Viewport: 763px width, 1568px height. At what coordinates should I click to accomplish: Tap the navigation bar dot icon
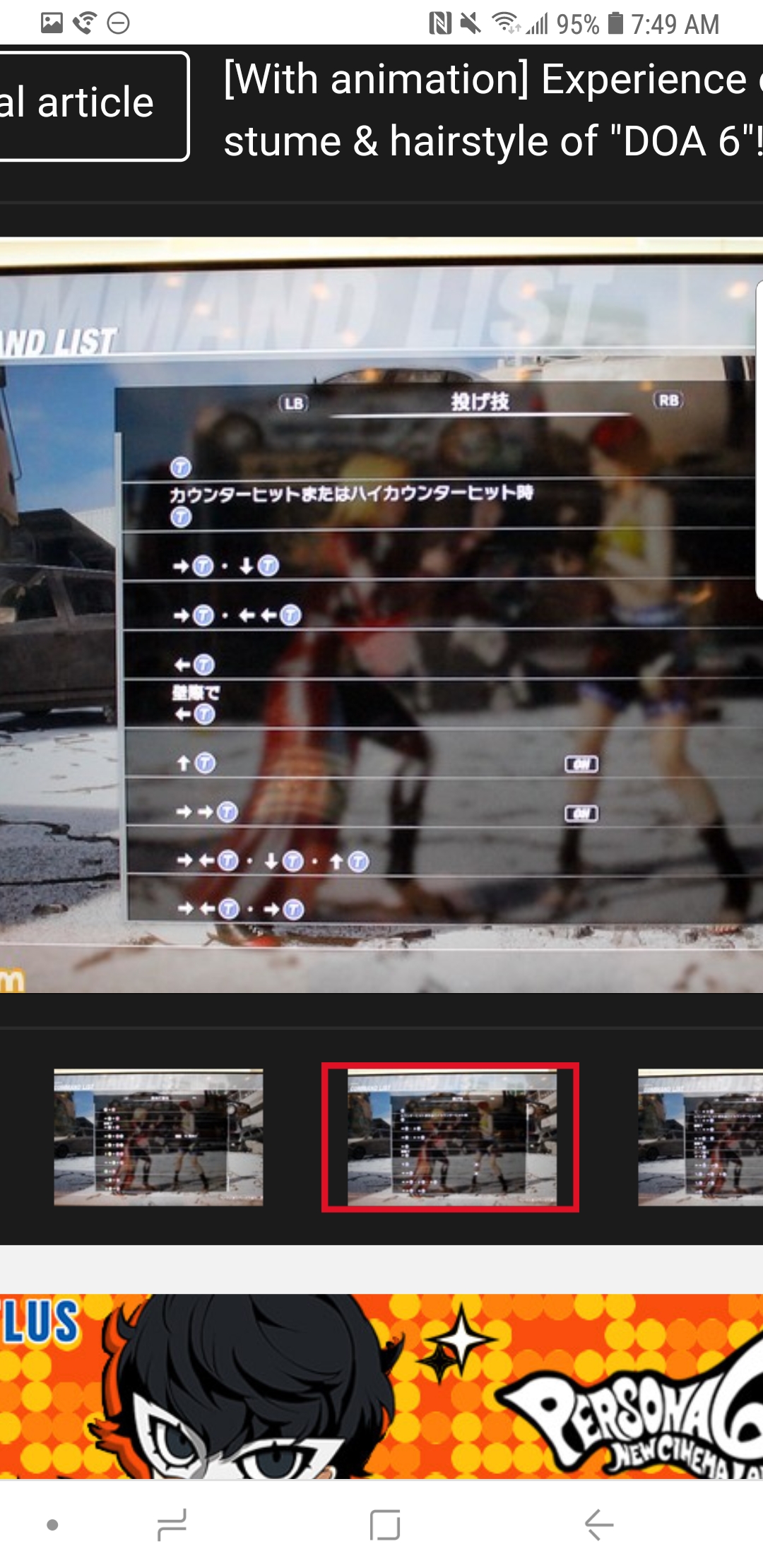52,1525
